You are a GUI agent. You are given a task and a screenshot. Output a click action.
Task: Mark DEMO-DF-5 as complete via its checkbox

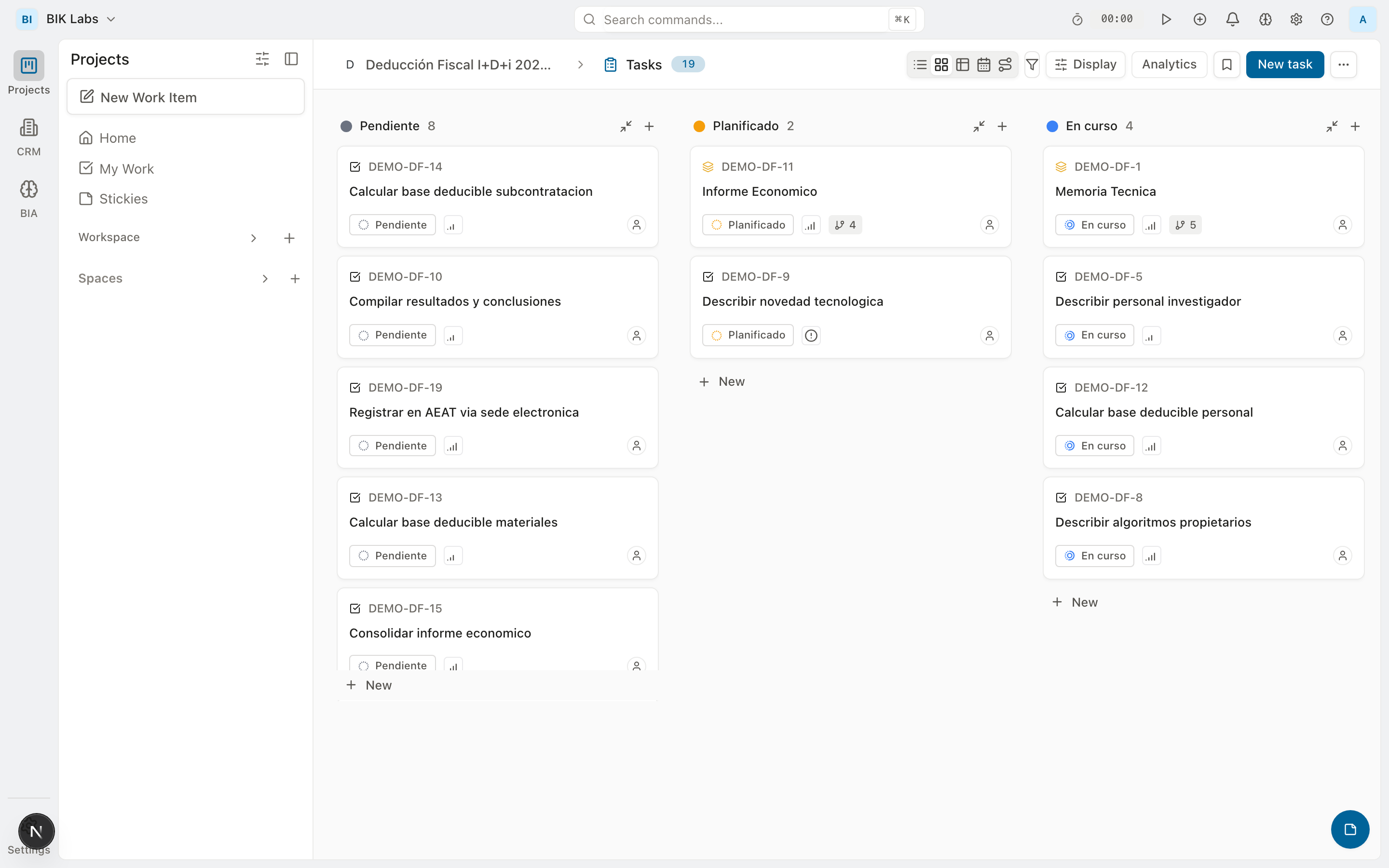tap(1061, 276)
